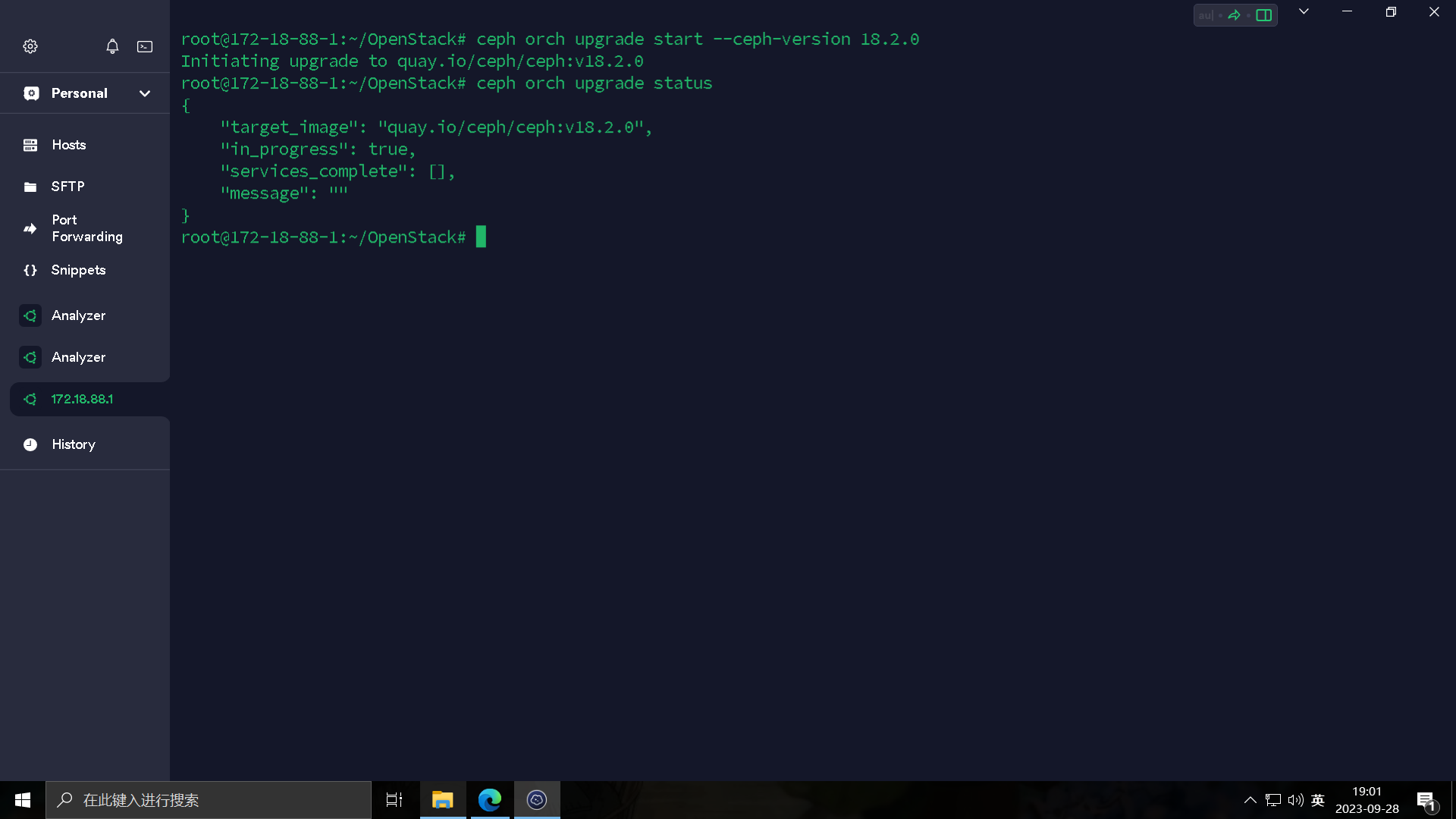
Task: Open the SFTP section
Action: pyautogui.click(x=85, y=187)
